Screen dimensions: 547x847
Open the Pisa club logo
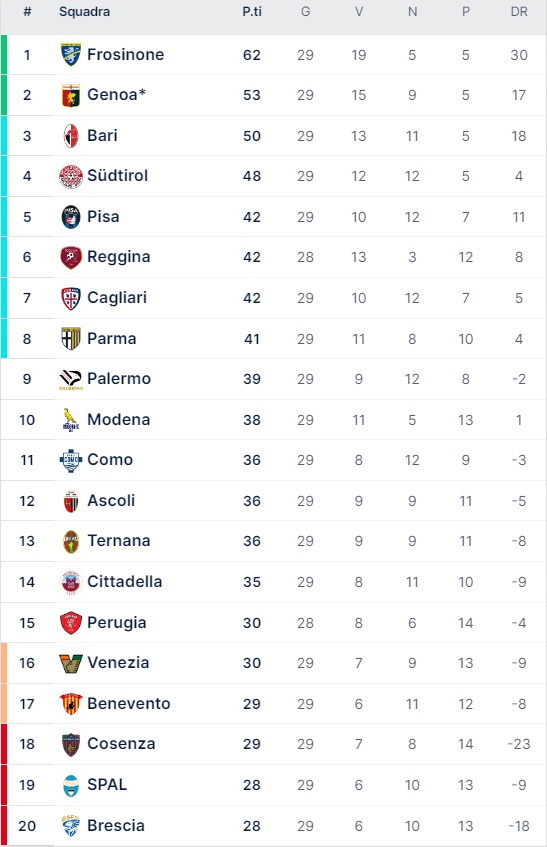[71, 217]
